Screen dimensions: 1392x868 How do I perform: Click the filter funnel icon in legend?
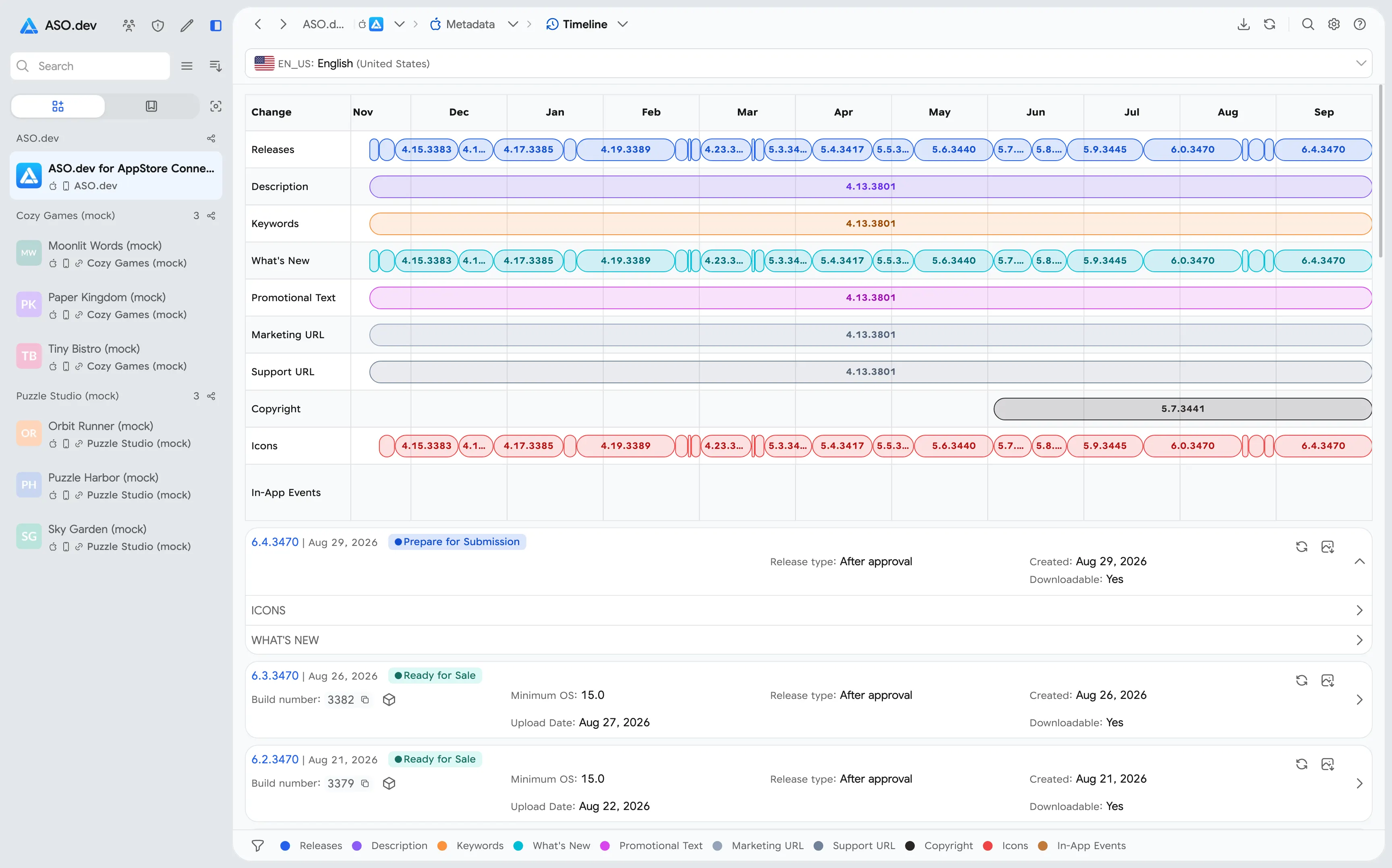258,845
